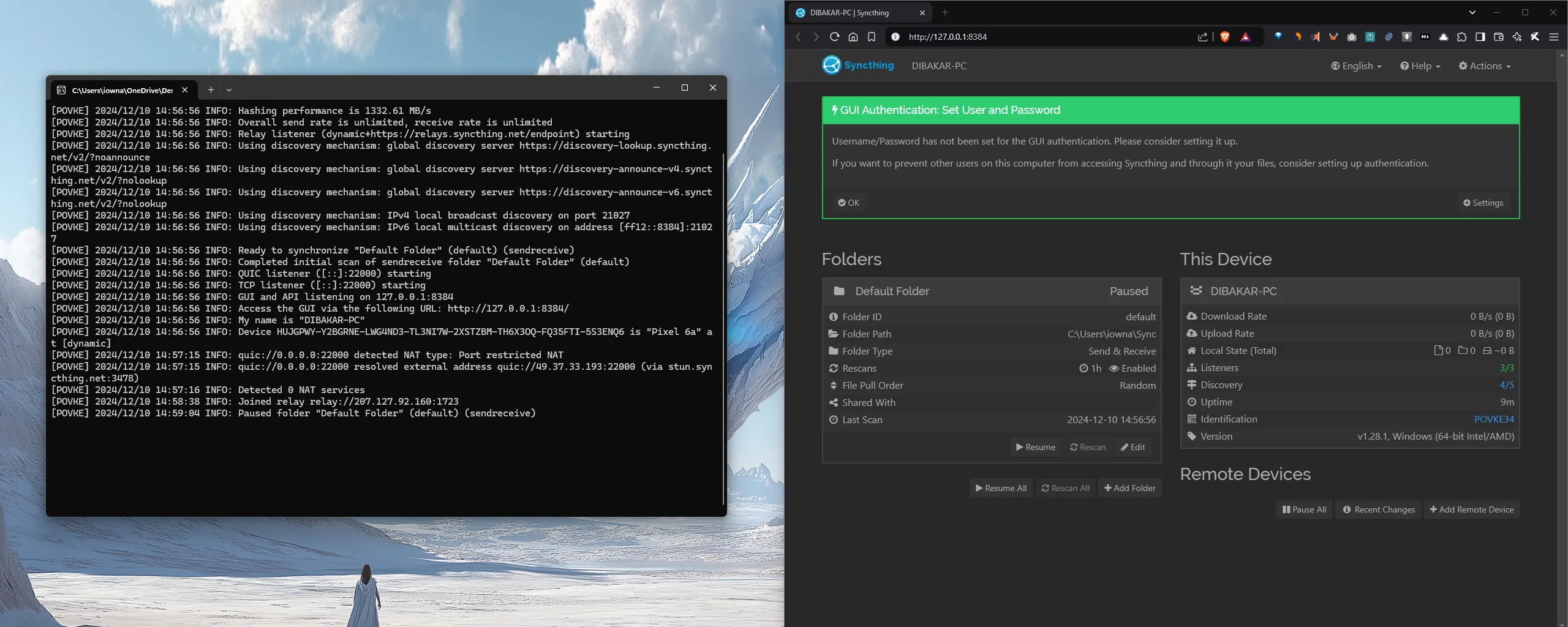Edit the Default Folder
This screenshot has width=1568, height=627.
pos(1133,447)
